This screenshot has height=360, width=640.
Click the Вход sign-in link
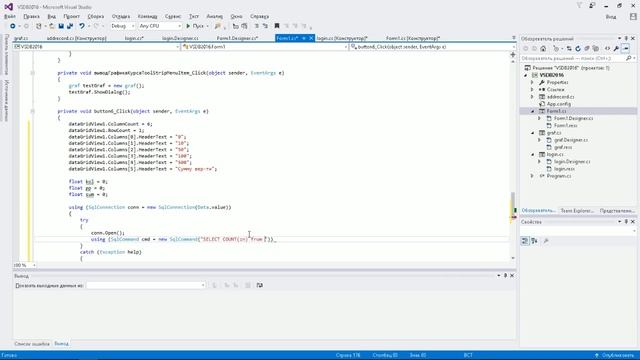611,17
